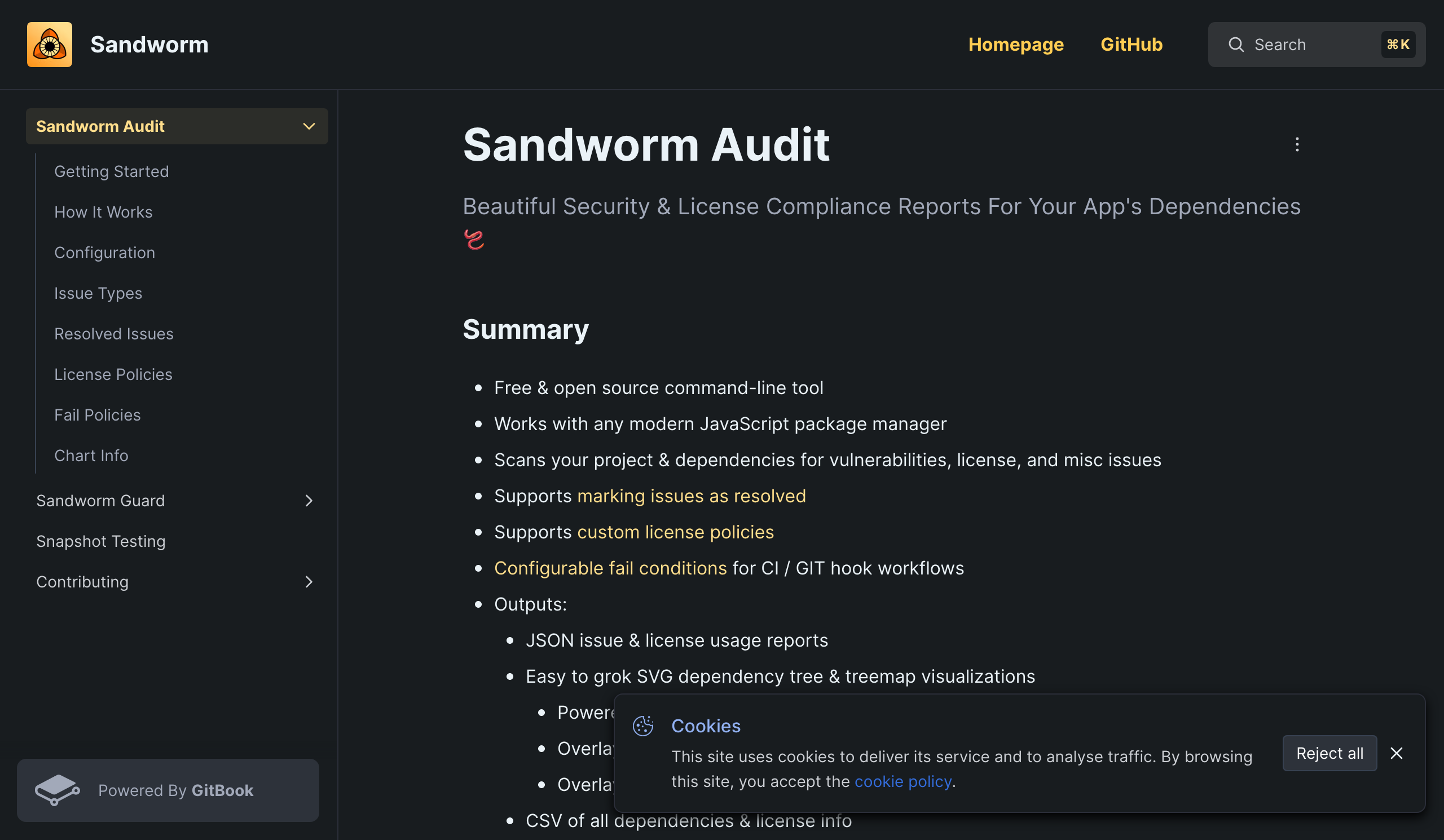Screen dimensions: 1444x840
Task: Collapse the Sandworm Audit section chevron
Action: coord(309,126)
